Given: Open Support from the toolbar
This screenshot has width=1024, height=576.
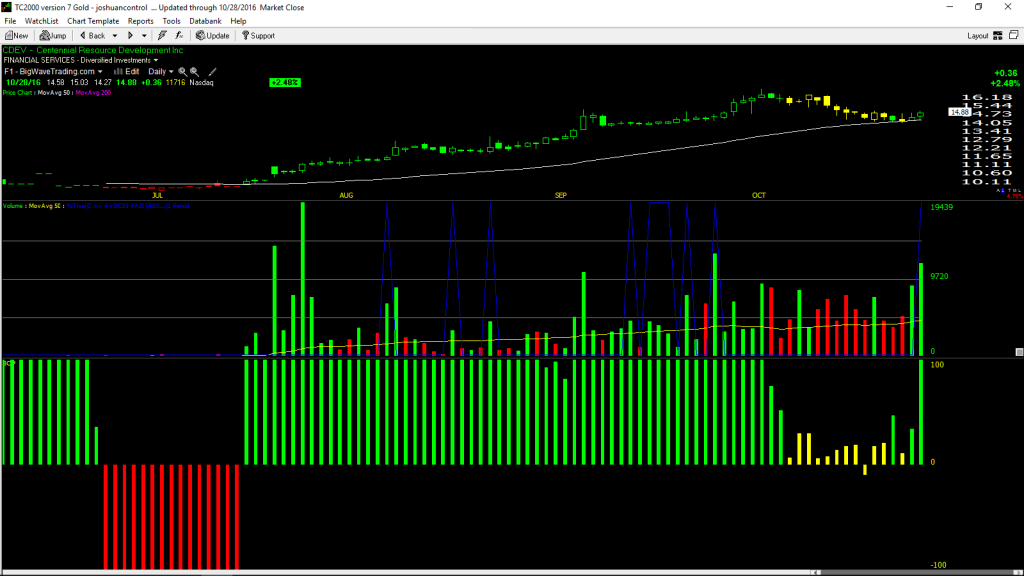Looking at the screenshot, I should (259, 36).
